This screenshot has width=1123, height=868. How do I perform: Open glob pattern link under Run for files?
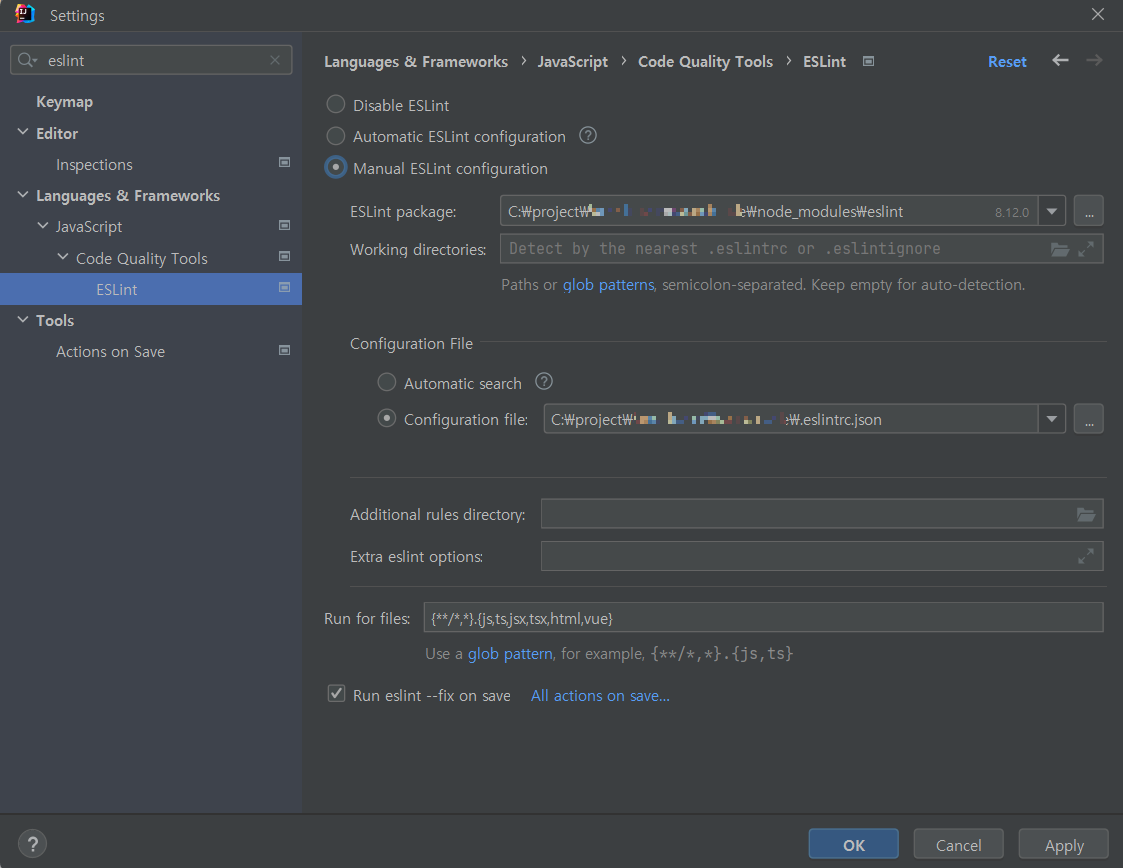(510, 653)
